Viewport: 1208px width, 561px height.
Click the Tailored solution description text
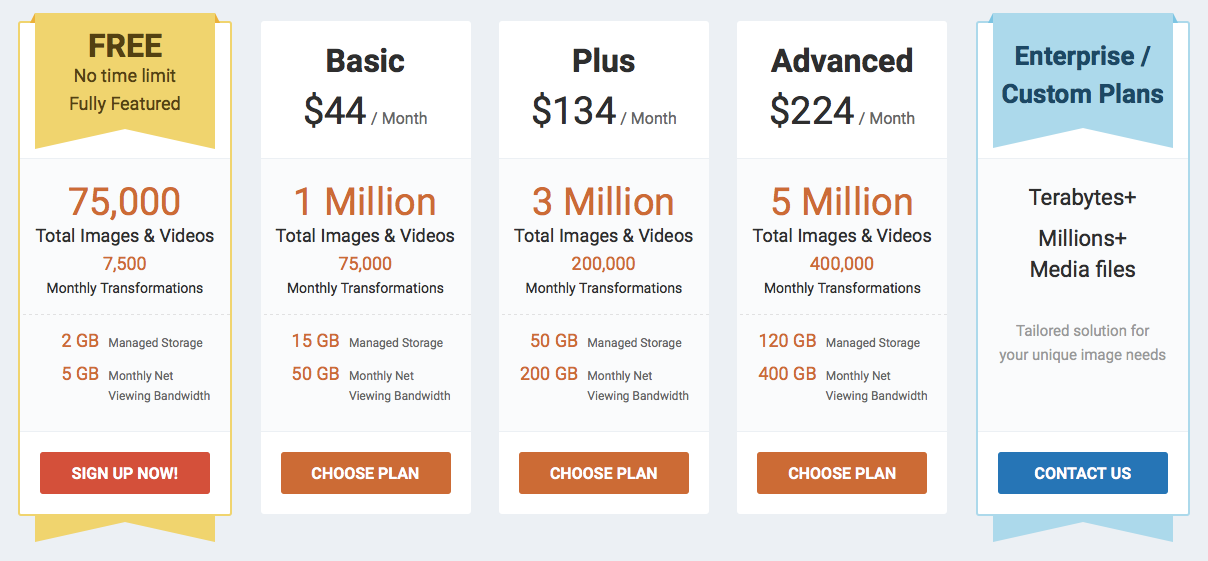point(1082,342)
